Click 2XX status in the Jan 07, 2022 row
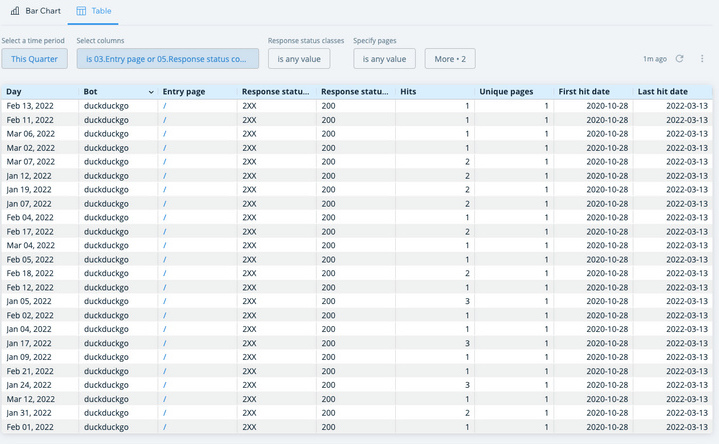This screenshot has height=444, width=719. tap(249, 204)
